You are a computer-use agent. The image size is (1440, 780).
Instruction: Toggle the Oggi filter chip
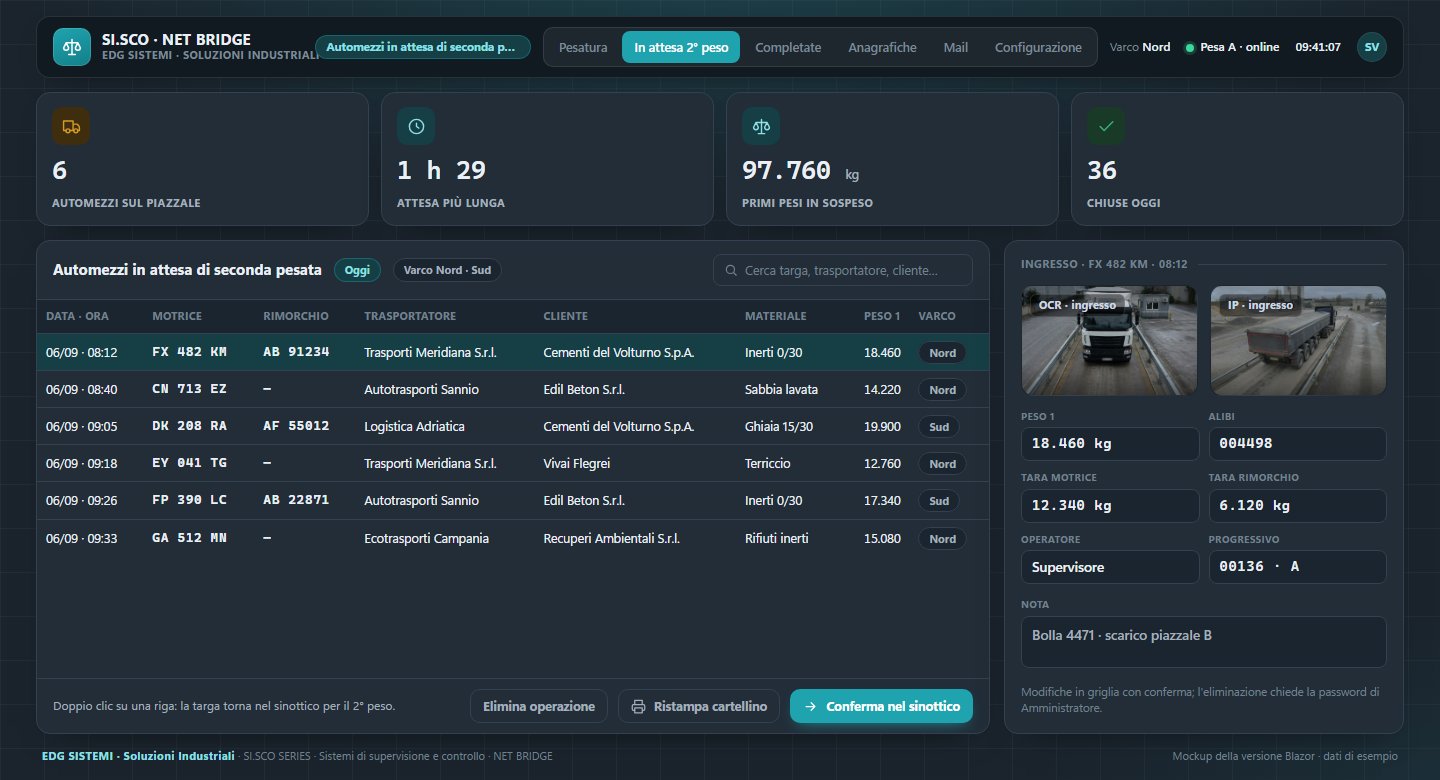click(x=357, y=270)
